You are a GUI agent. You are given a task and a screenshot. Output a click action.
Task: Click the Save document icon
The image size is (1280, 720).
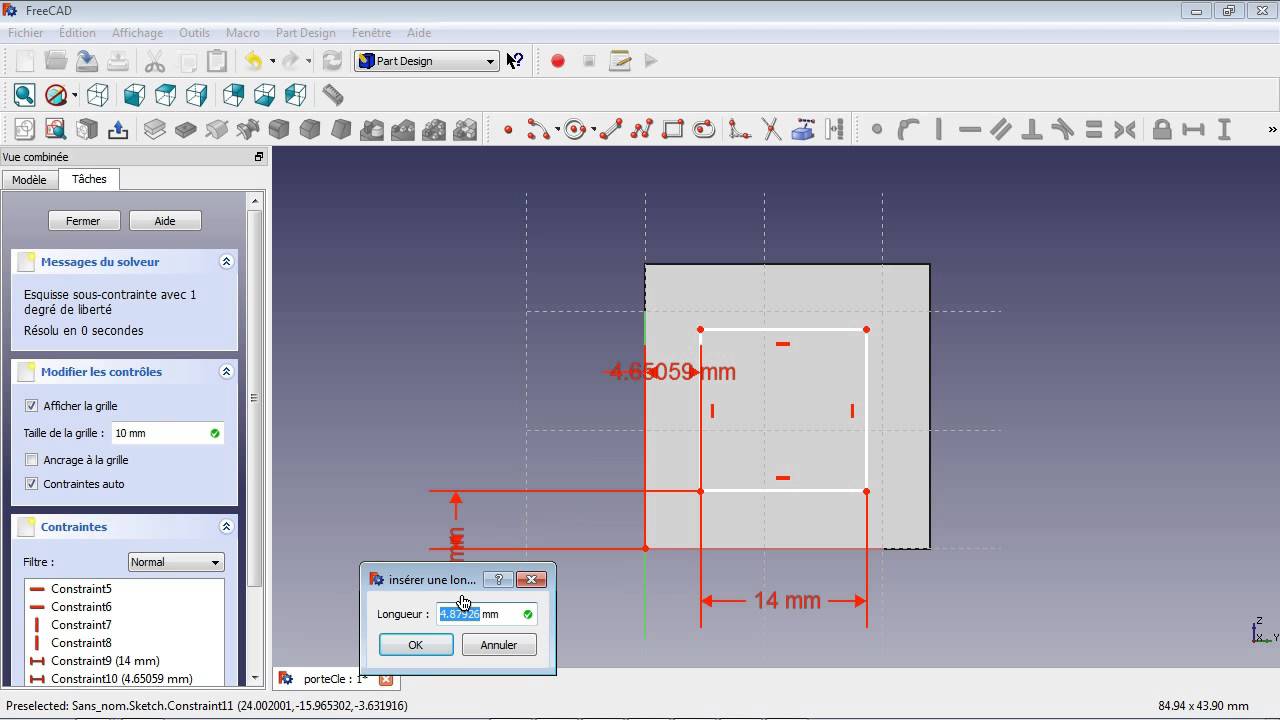(87, 61)
